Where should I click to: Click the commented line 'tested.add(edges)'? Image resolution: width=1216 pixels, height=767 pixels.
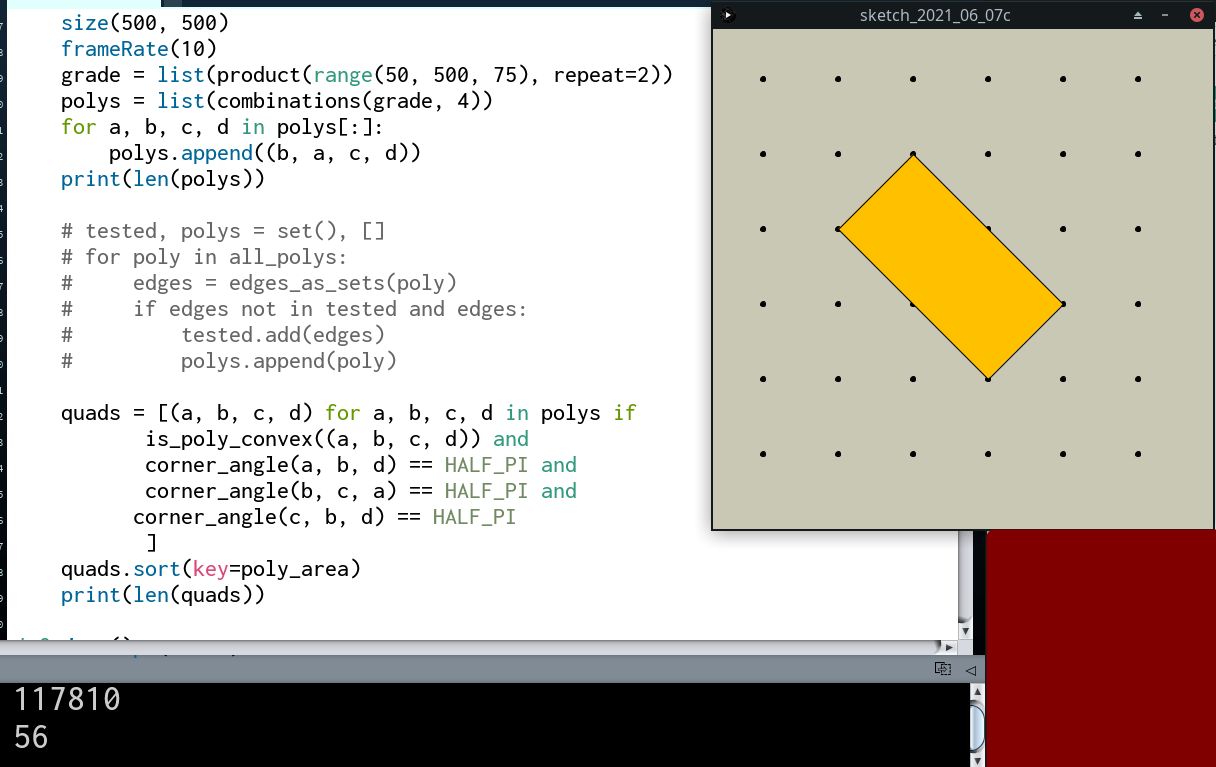point(282,335)
